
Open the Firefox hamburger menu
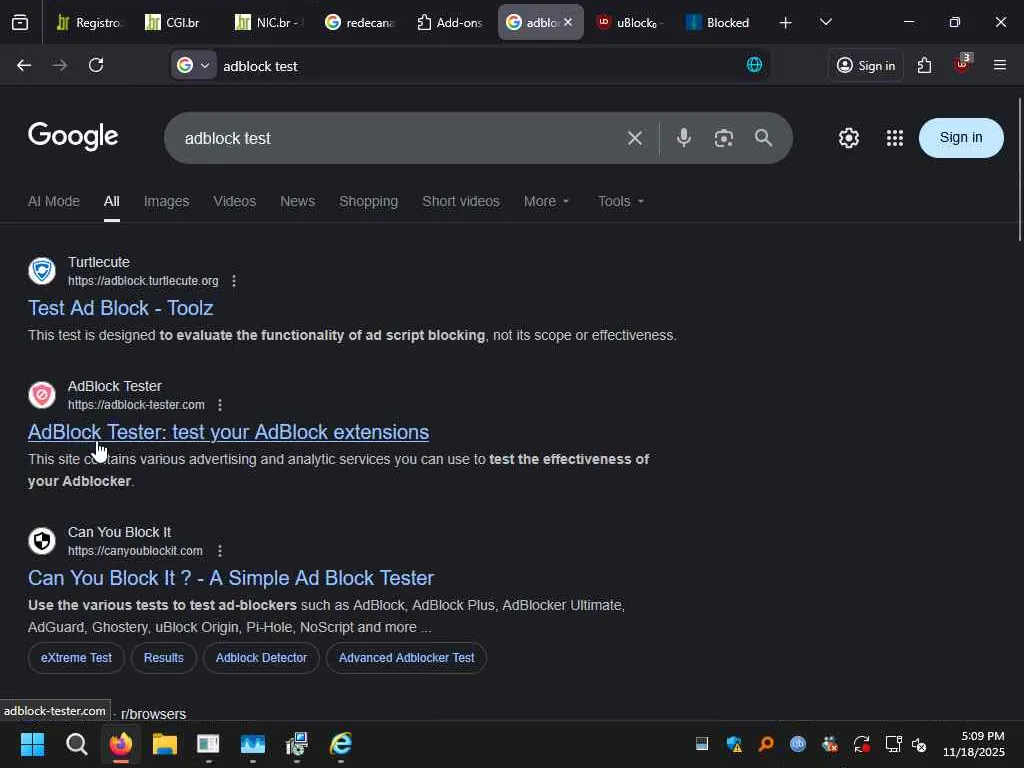point(1000,65)
